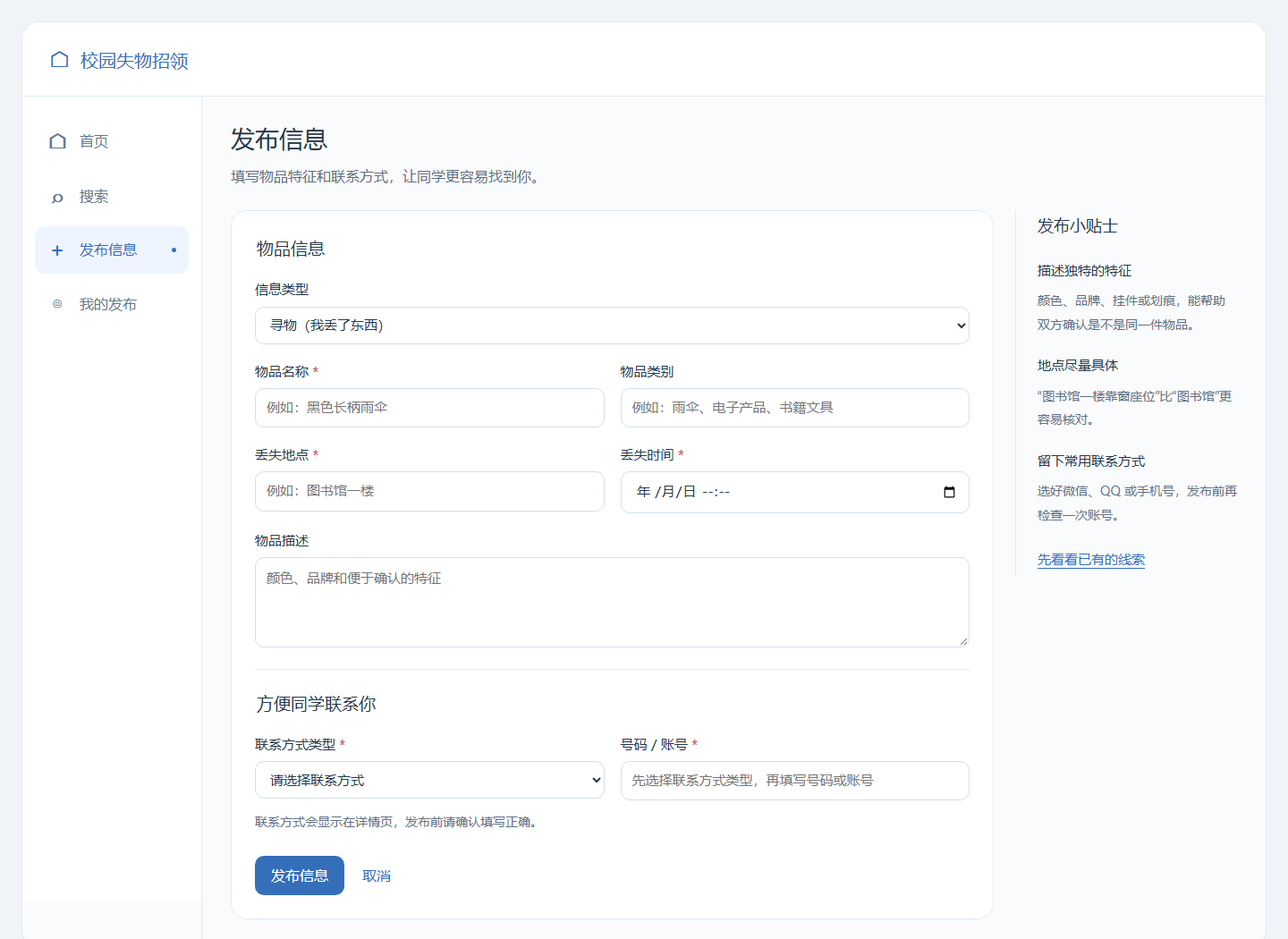
Task: Click into the 丢失地点 field
Action: click(x=429, y=491)
